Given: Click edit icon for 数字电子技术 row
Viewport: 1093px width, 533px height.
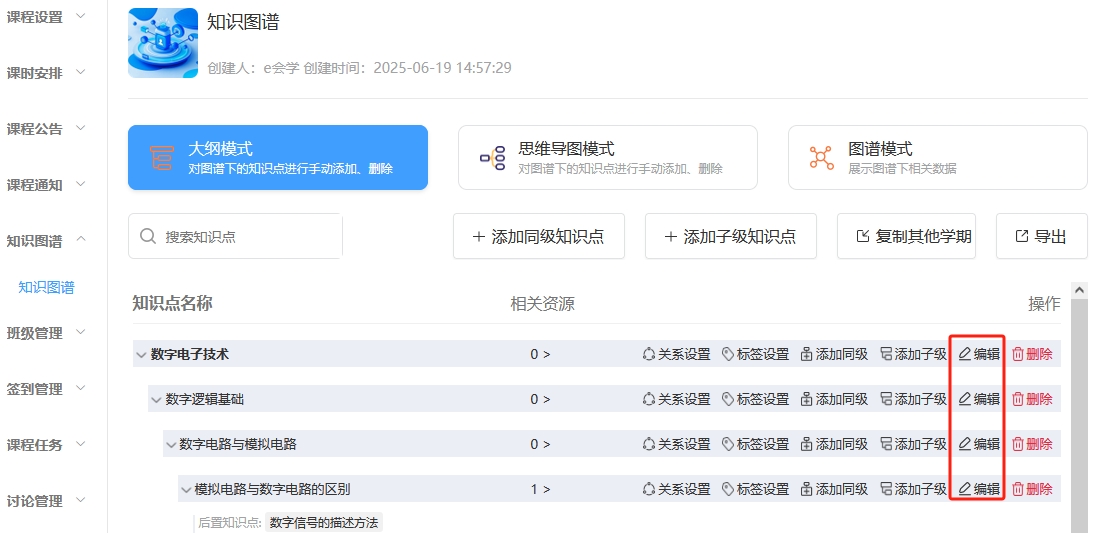Looking at the screenshot, I should [965, 354].
